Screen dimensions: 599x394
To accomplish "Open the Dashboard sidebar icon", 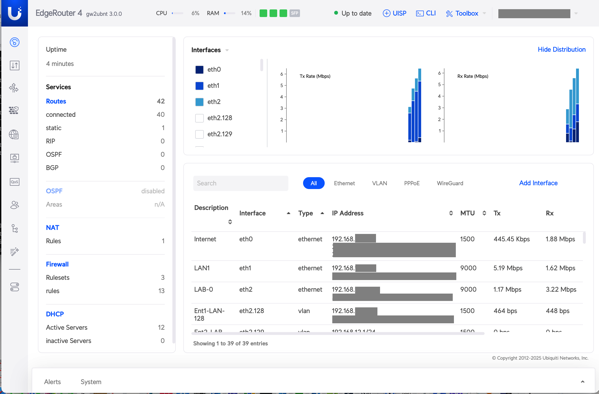I will (15, 42).
